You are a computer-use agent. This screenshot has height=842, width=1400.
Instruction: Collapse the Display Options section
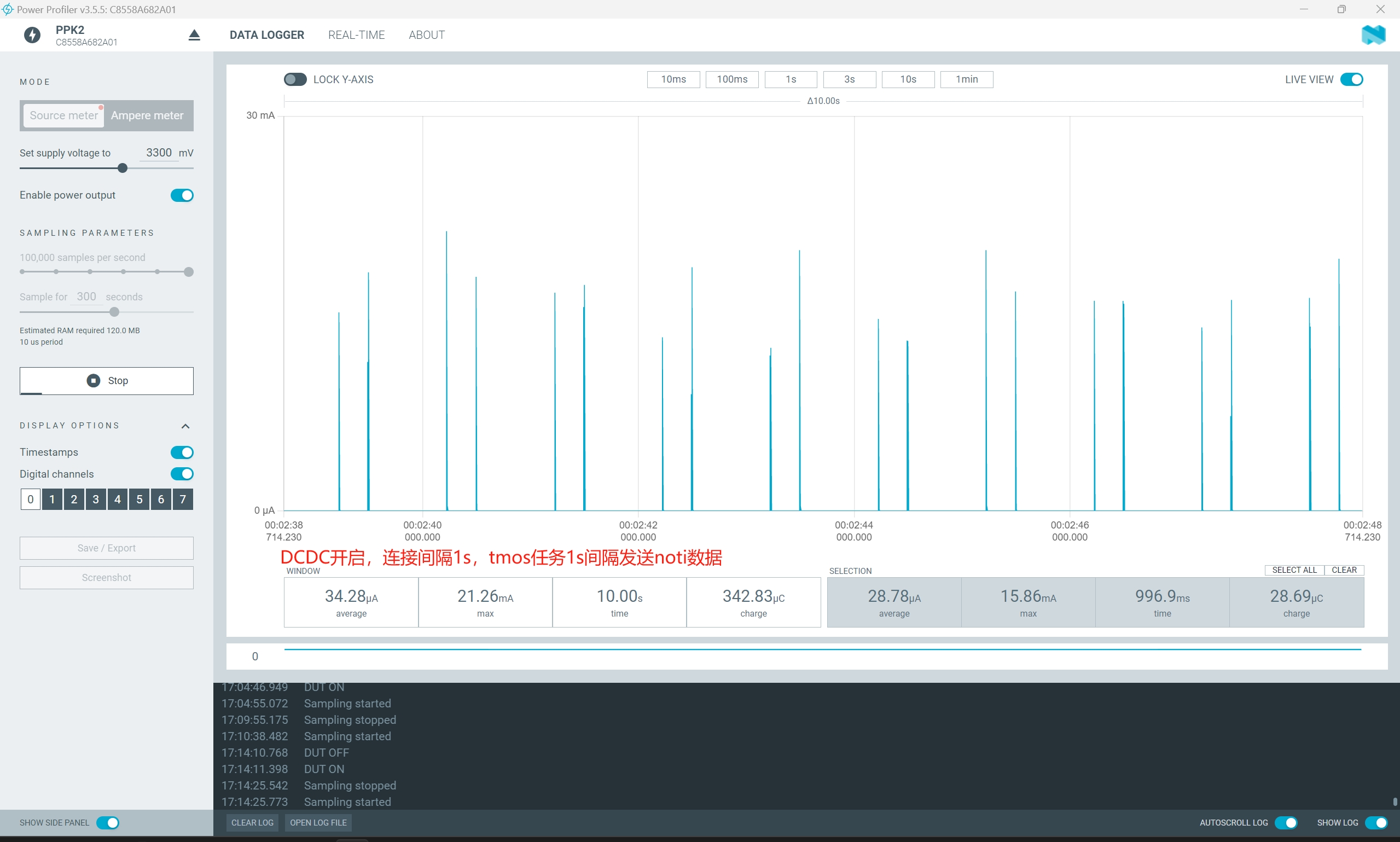pyautogui.click(x=185, y=426)
